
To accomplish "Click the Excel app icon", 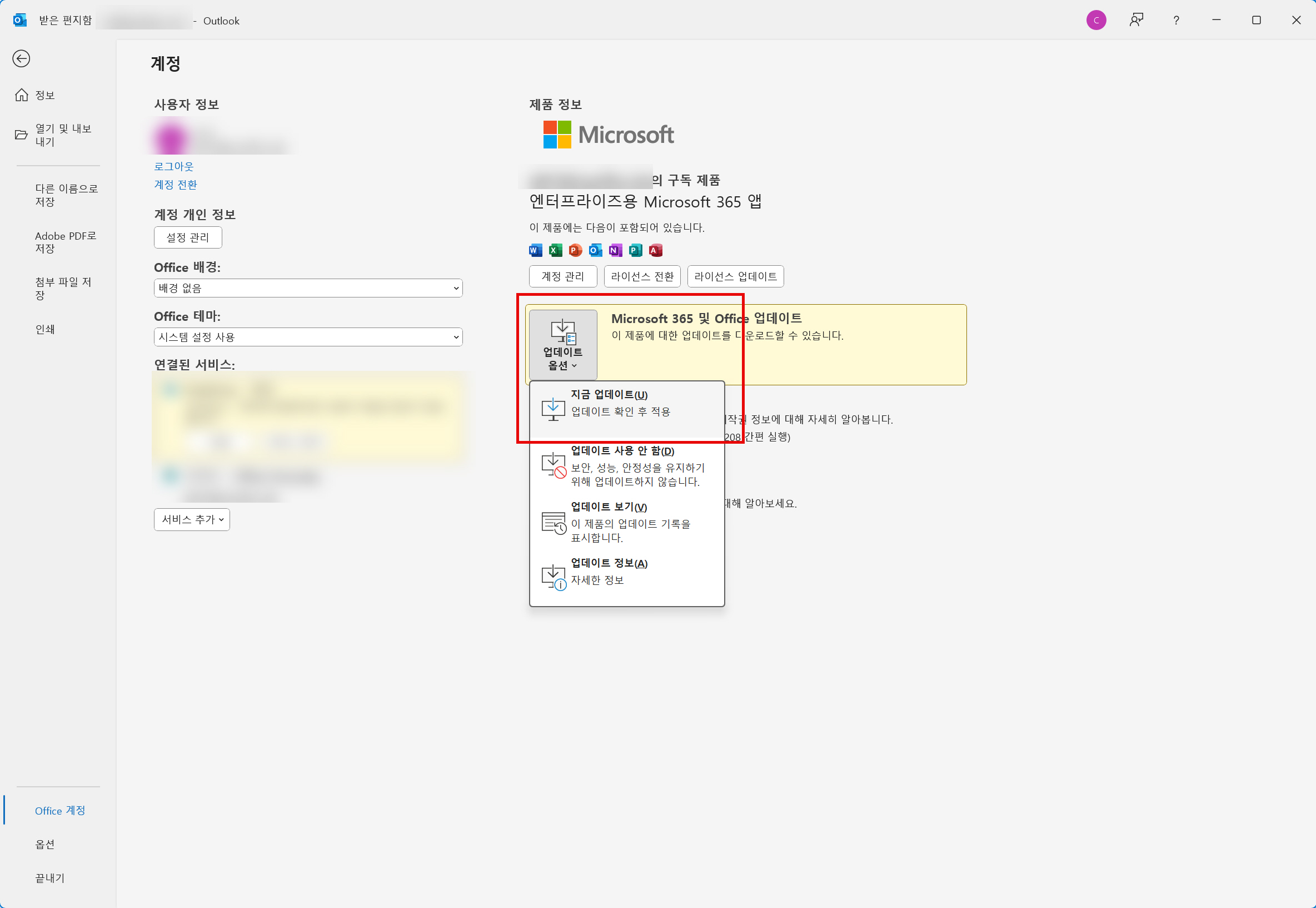I will [555, 250].
